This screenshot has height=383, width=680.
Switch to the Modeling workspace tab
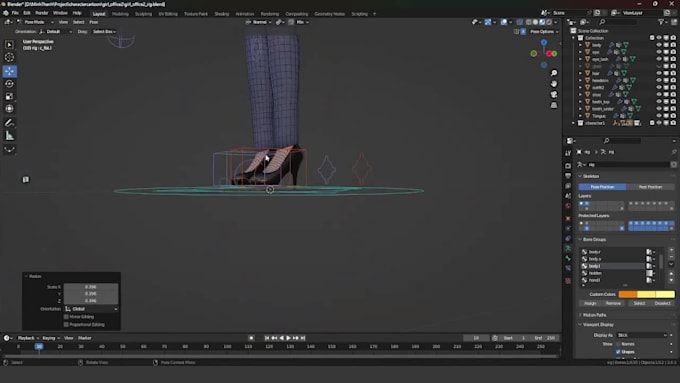pyautogui.click(x=120, y=14)
